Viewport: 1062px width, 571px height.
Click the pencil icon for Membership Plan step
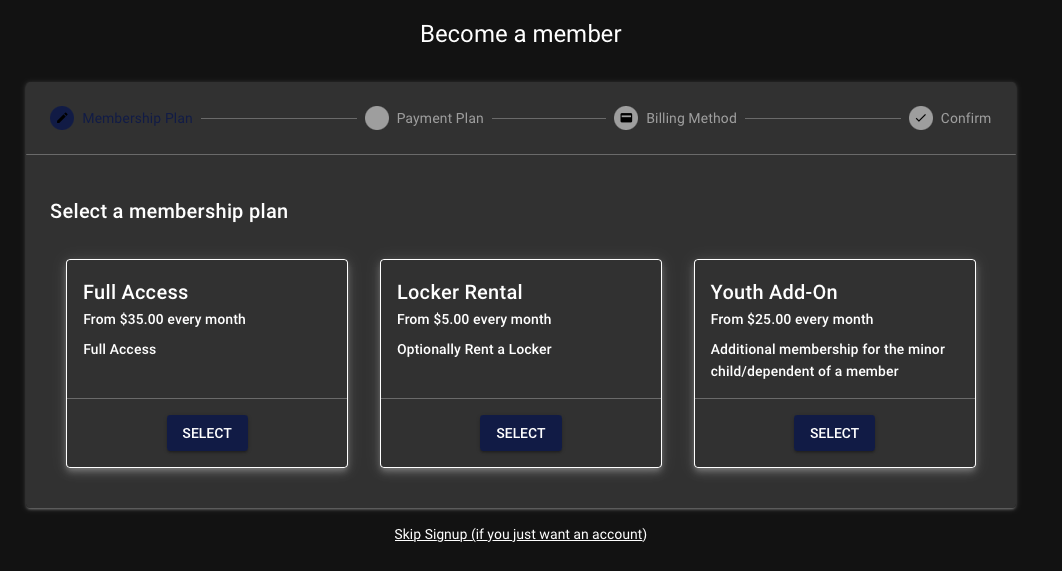pos(62,118)
